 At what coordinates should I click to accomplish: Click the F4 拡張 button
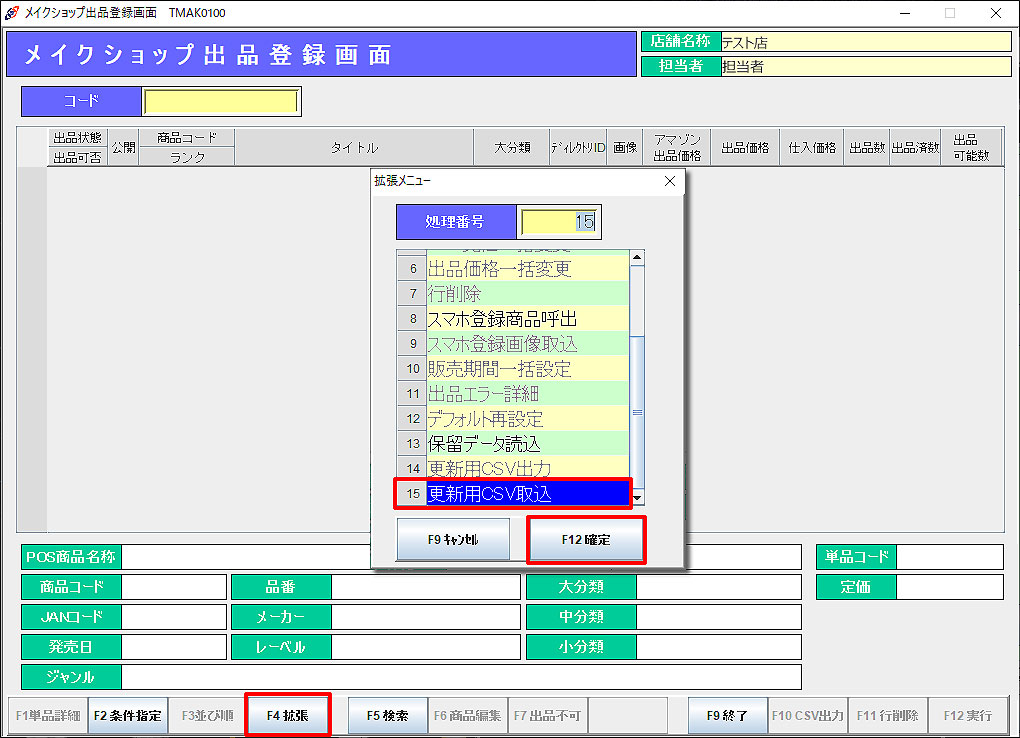287,716
